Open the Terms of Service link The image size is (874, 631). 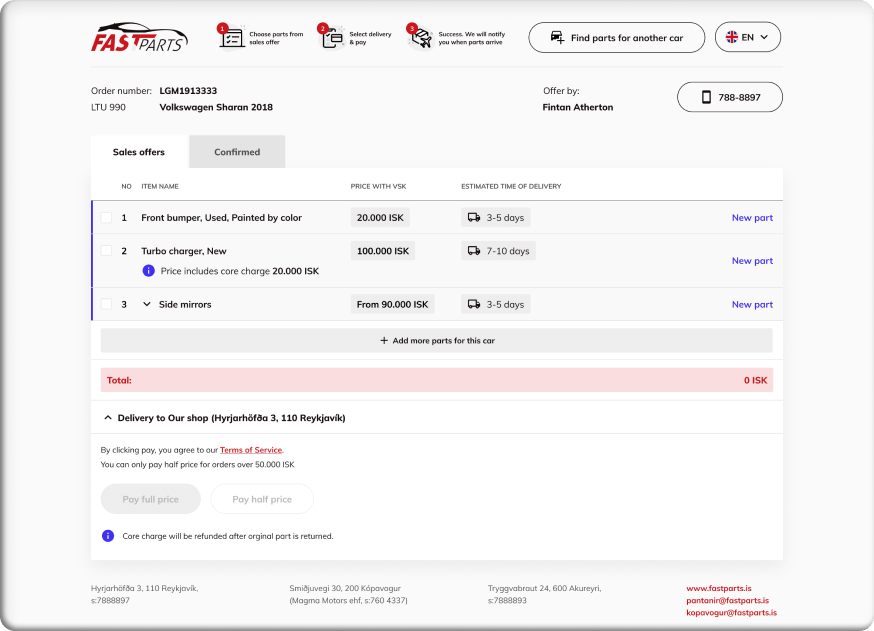pyautogui.click(x=251, y=450)
